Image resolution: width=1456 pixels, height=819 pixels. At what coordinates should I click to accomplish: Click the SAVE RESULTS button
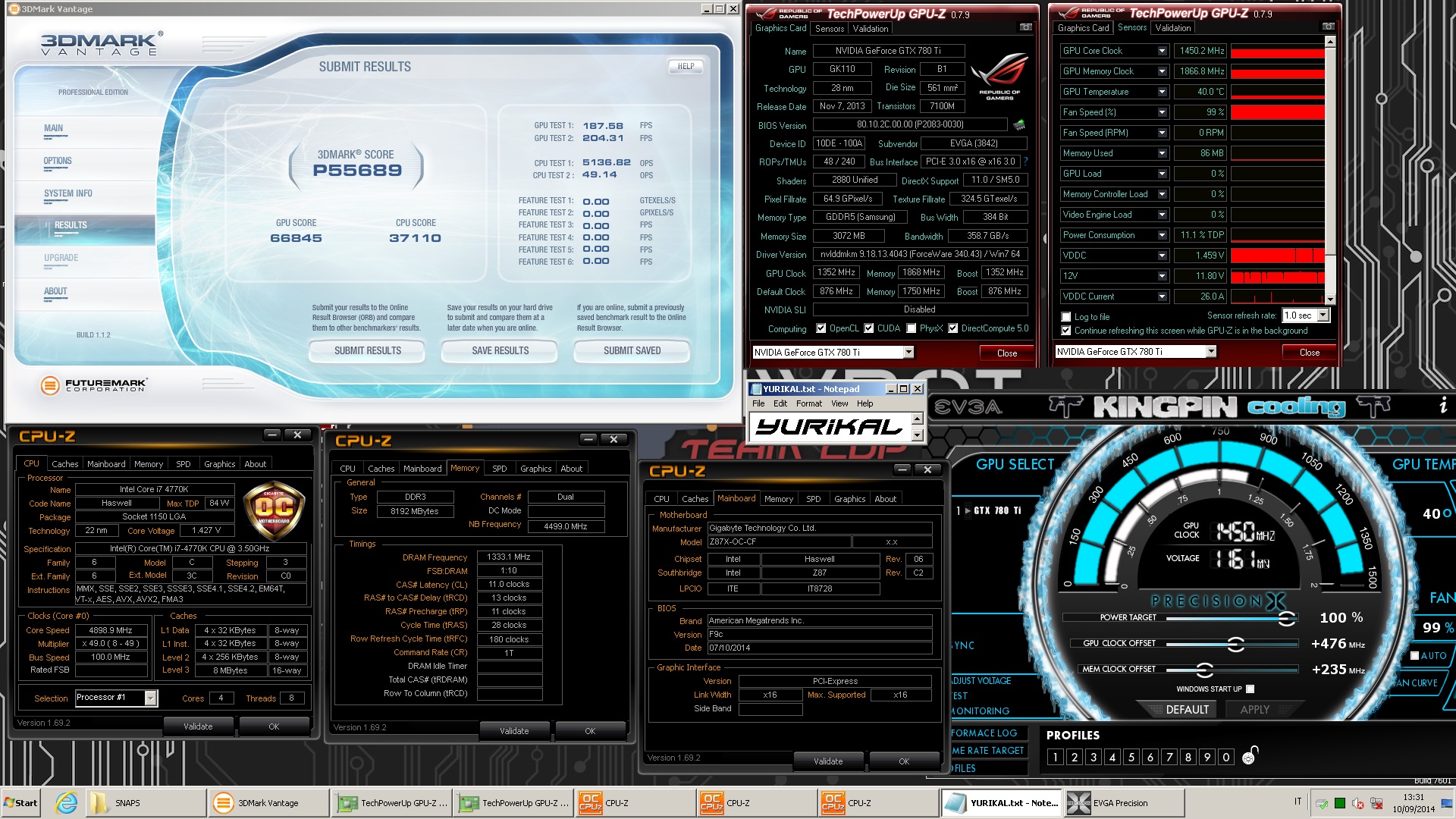coord(500,350)
